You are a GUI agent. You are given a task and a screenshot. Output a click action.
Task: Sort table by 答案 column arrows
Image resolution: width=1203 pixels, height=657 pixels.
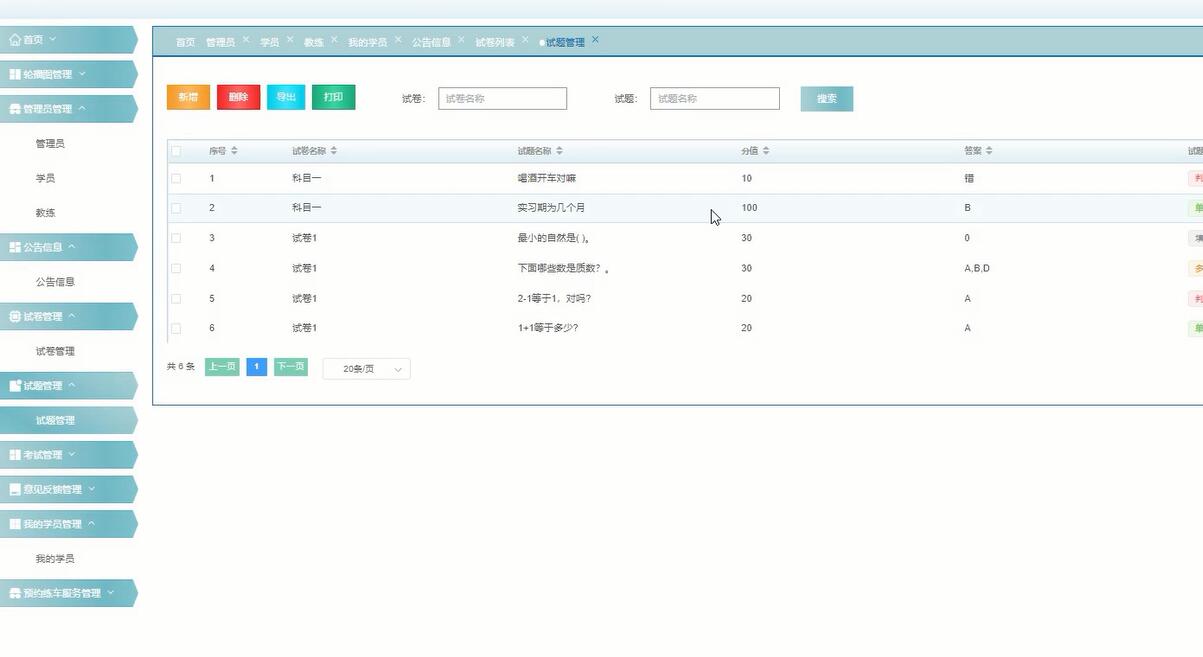coord(989,151)
